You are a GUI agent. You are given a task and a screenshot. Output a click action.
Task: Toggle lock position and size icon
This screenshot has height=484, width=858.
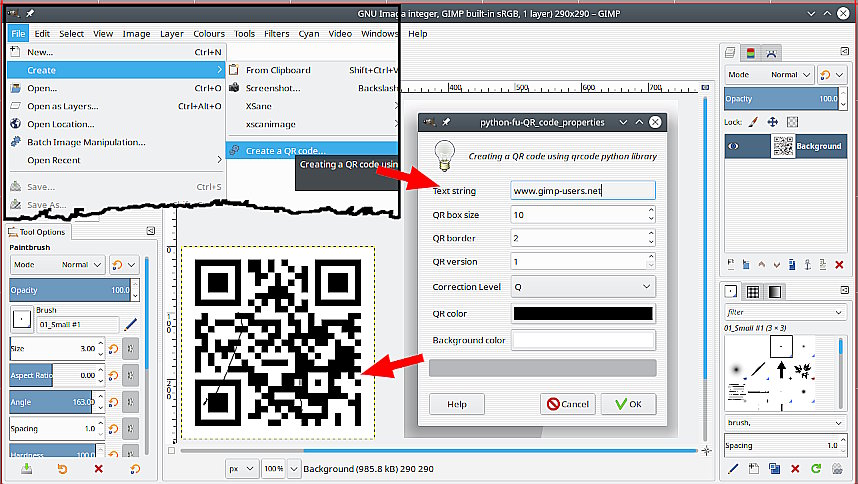click(x=773, y=122)
